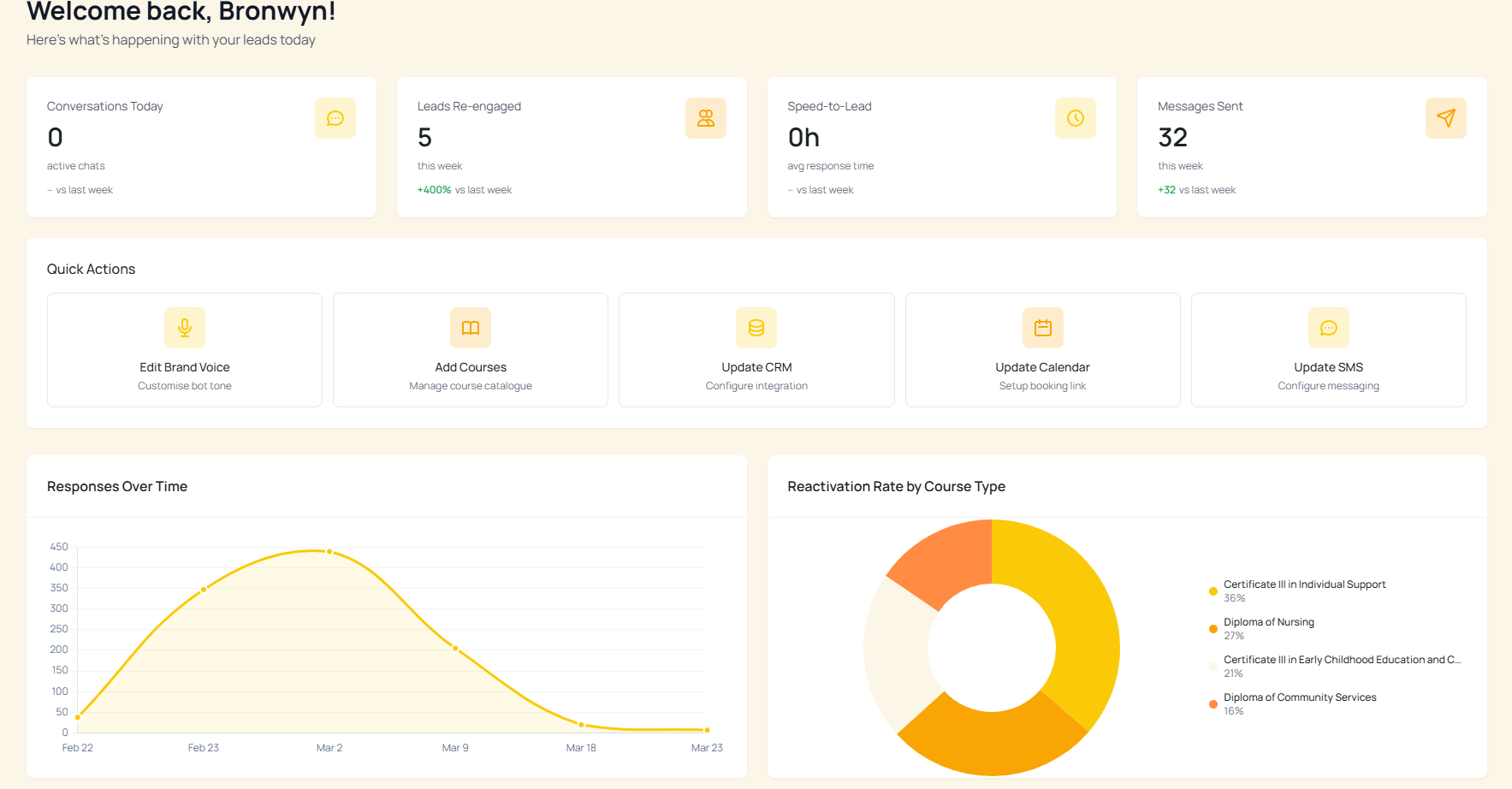The image size is (1512, 789).
Task: Open the Edit Brand Voice quick action
Action: [185, 350]
